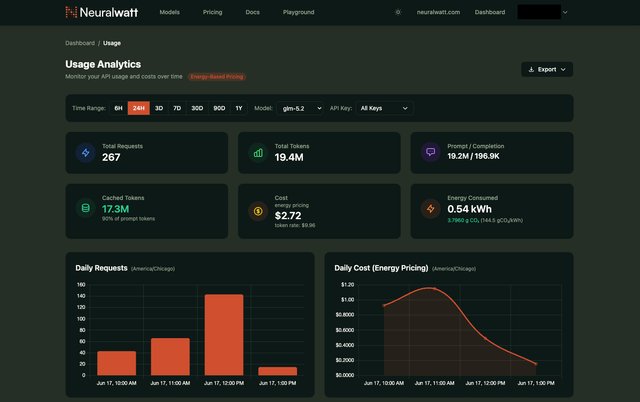Click the $2.72 cost value
Screen dimensions: 640x402
pyautogui.click(x=288, y=215)
